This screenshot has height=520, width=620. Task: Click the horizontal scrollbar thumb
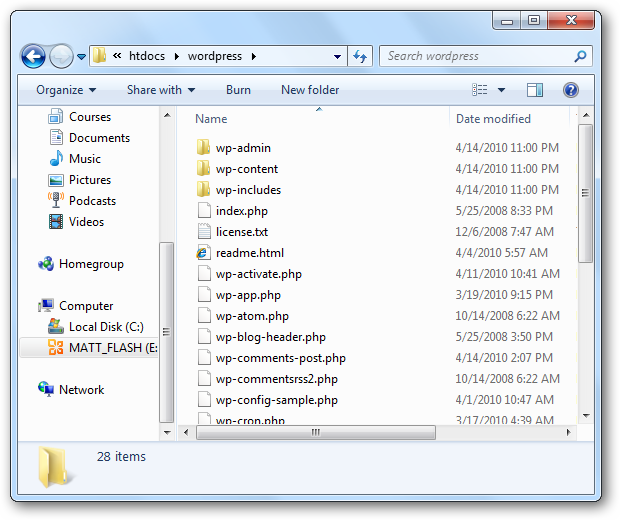316,432
